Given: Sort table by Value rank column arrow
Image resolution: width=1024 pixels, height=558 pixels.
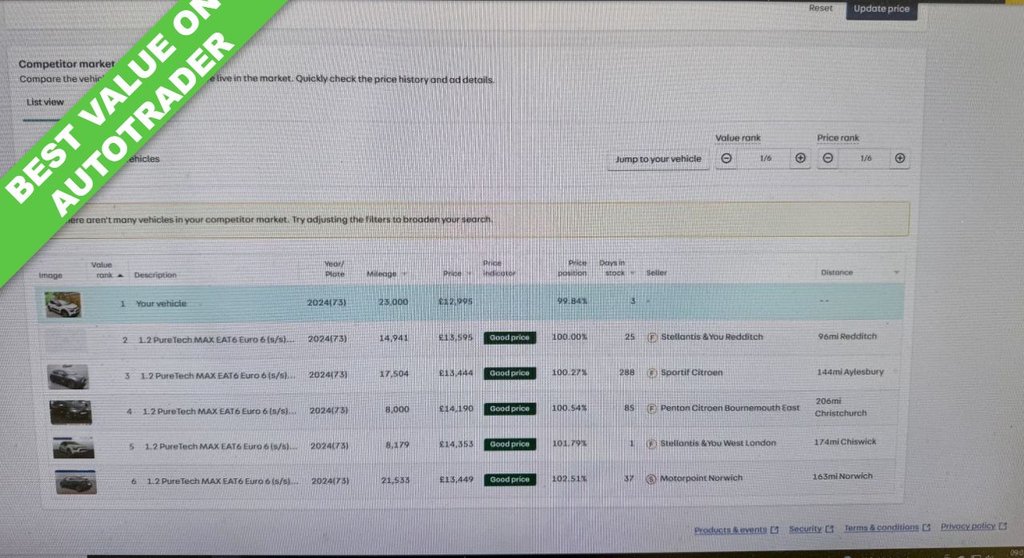Looking at the screenshot, I should (x=121, y=275).
